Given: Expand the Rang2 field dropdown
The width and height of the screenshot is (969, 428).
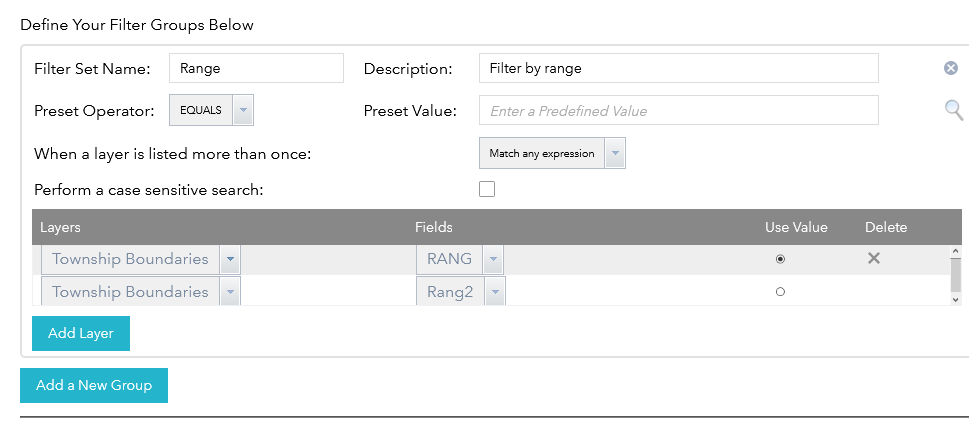Looking at the screenshot, I should tap(494, 292).
